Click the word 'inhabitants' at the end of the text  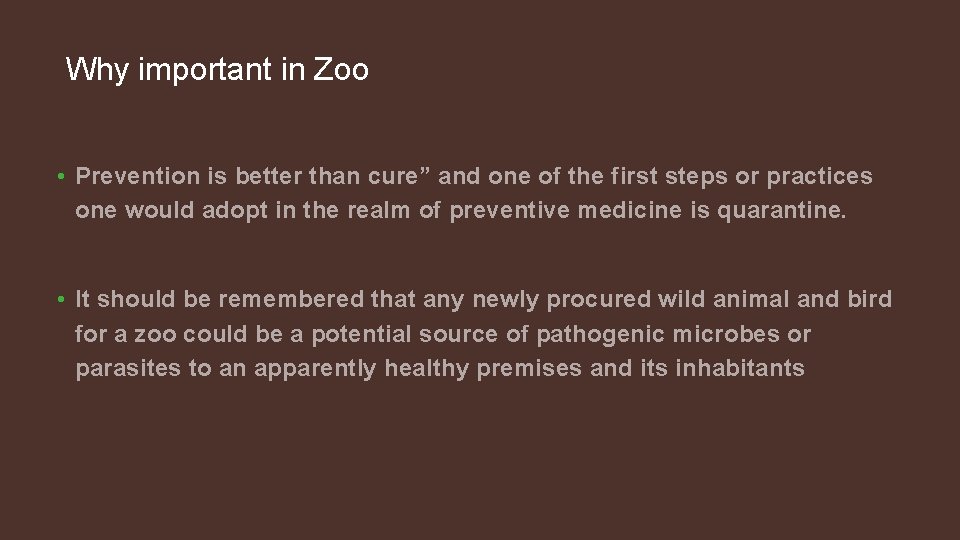pyautogui.click(x=739, y=368)
